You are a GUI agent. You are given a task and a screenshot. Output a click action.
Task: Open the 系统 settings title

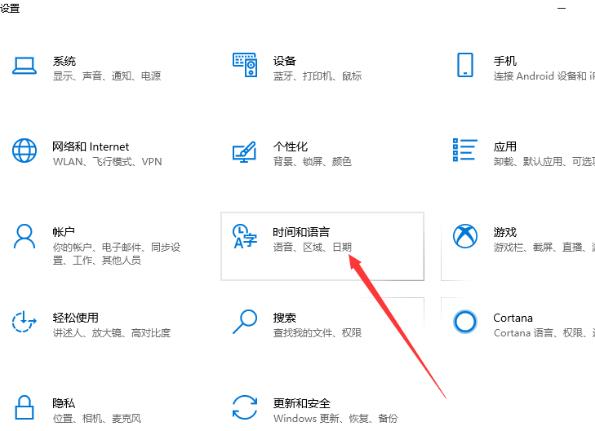pyautogui.click(x=64, y=61)
